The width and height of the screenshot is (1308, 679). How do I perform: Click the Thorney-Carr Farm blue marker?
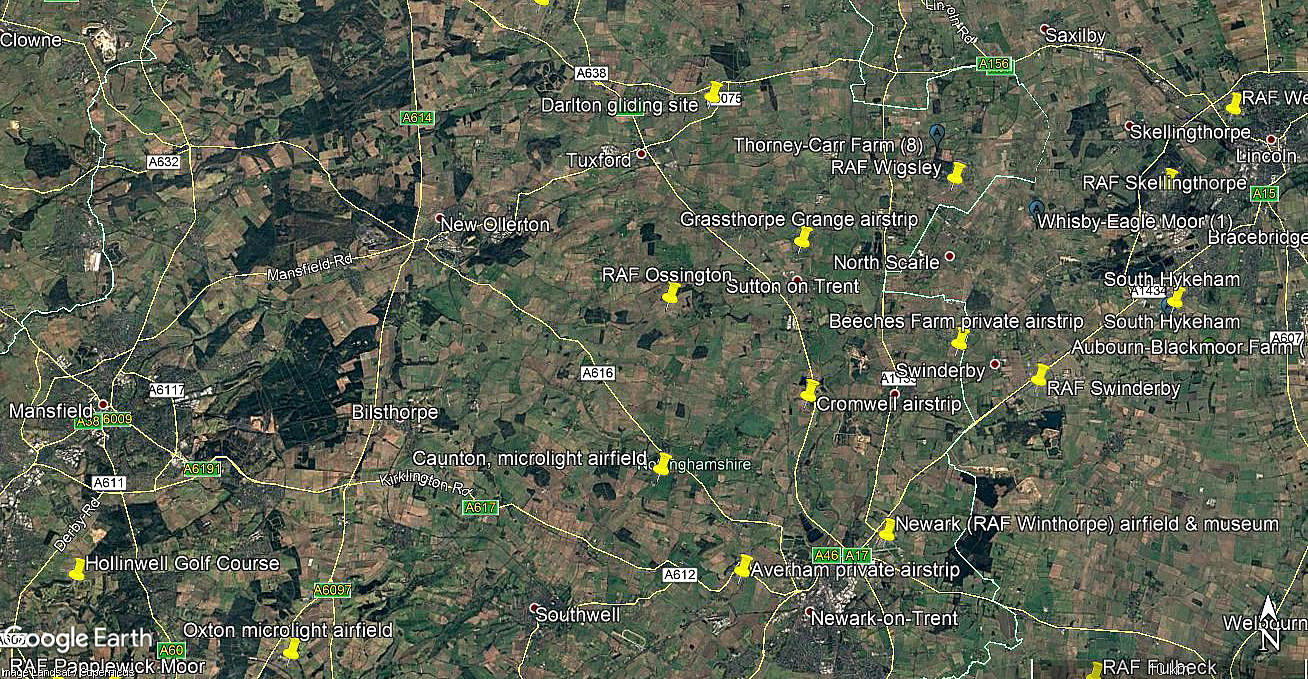937,132
